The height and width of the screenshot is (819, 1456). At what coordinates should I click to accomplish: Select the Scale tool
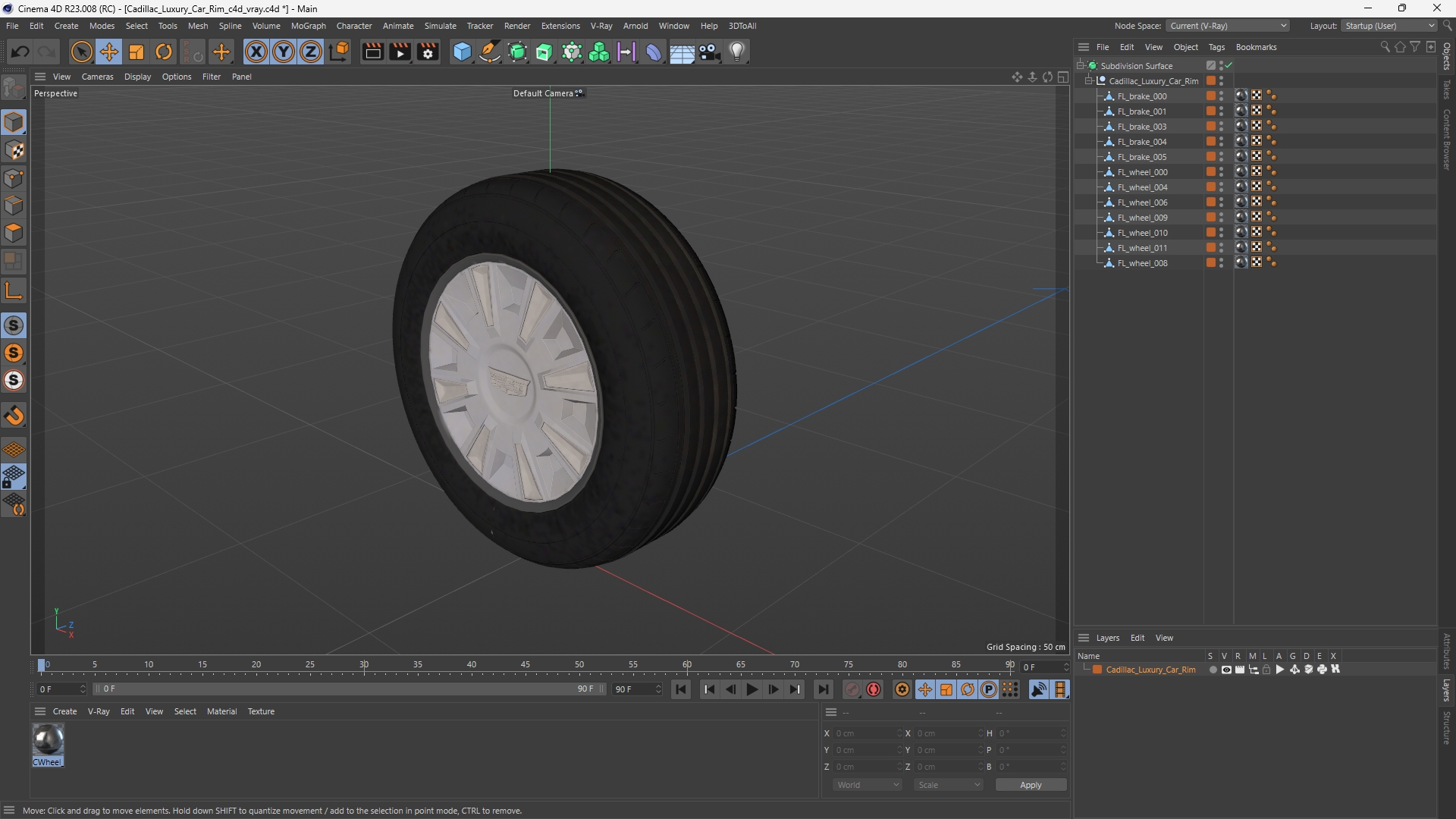[x=136, y=52]
